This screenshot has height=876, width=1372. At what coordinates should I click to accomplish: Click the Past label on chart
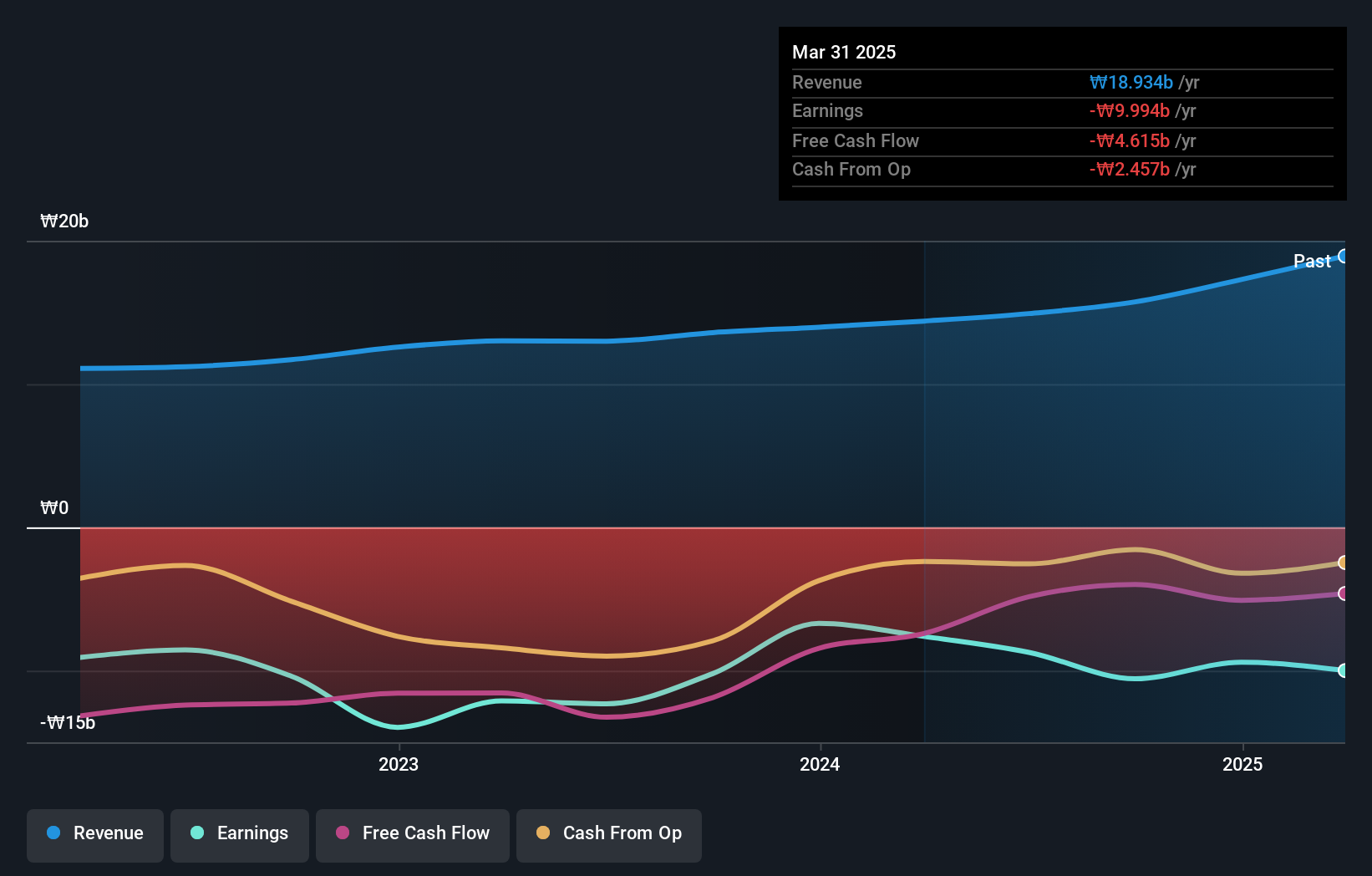(x=1312, y=261)
